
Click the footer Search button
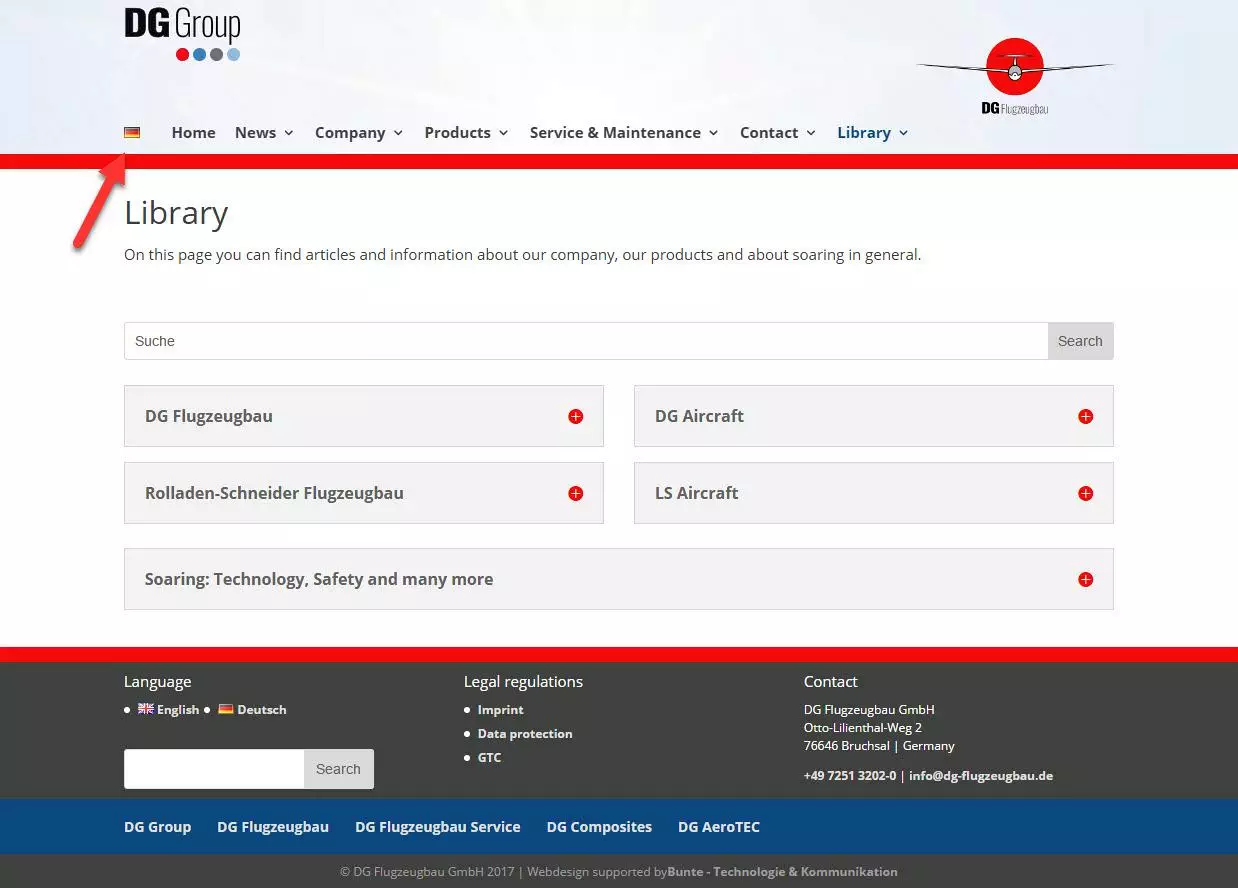(x=339, y=769)
